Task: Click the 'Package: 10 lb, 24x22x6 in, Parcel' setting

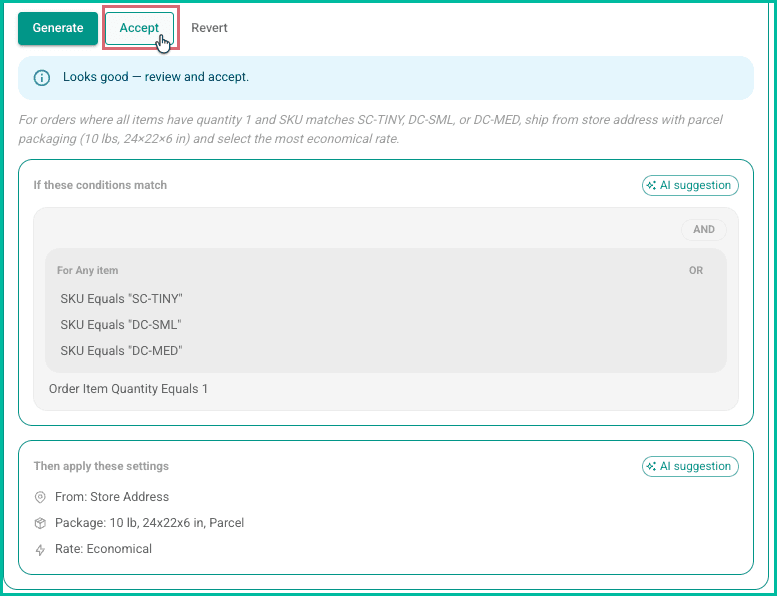Action: tap(150, 523)
